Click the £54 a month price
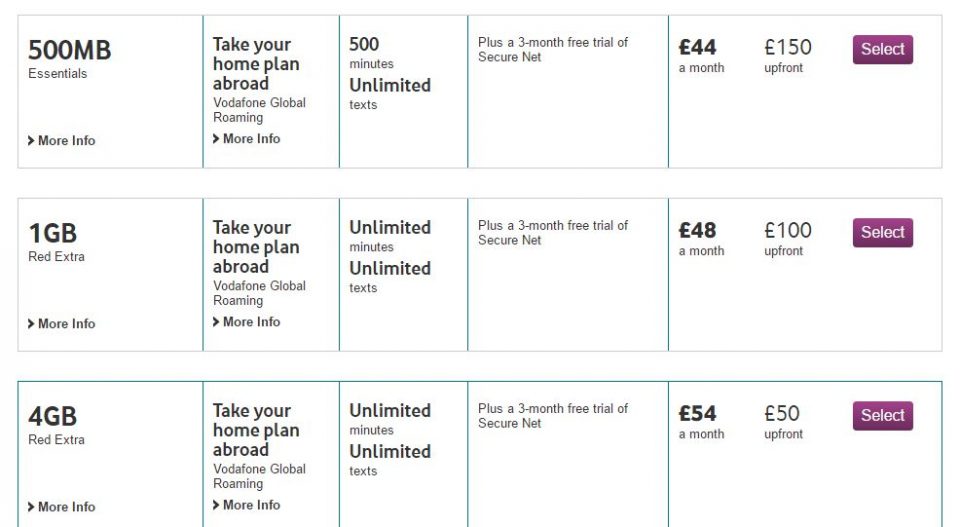The height and width of the screenshot is (527, 960). point(698,413)
